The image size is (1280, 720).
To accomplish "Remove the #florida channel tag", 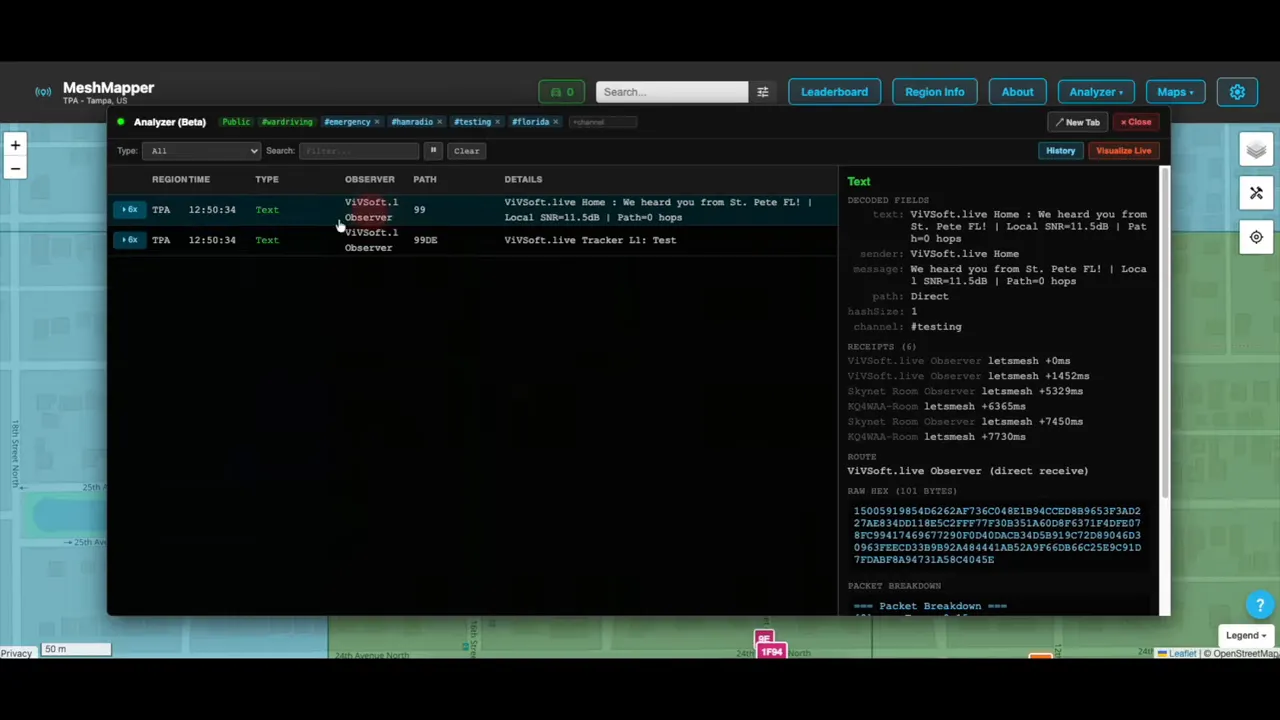I will tap(556, 122).
